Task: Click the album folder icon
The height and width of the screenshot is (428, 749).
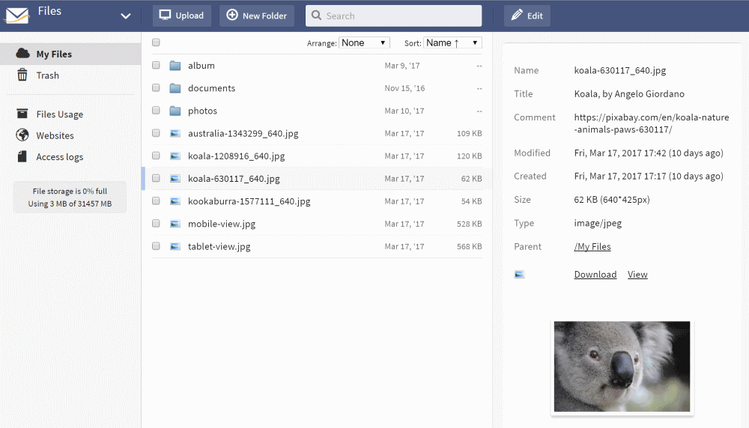Action: [x=175, y=65]
